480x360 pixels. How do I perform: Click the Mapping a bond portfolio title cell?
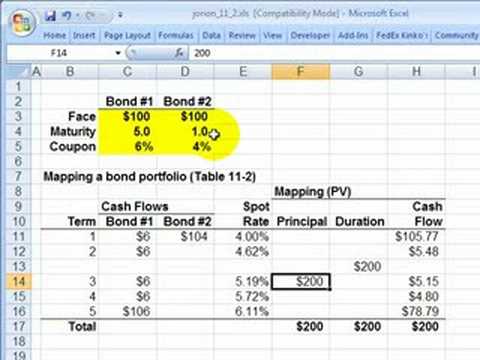point(149,176)
